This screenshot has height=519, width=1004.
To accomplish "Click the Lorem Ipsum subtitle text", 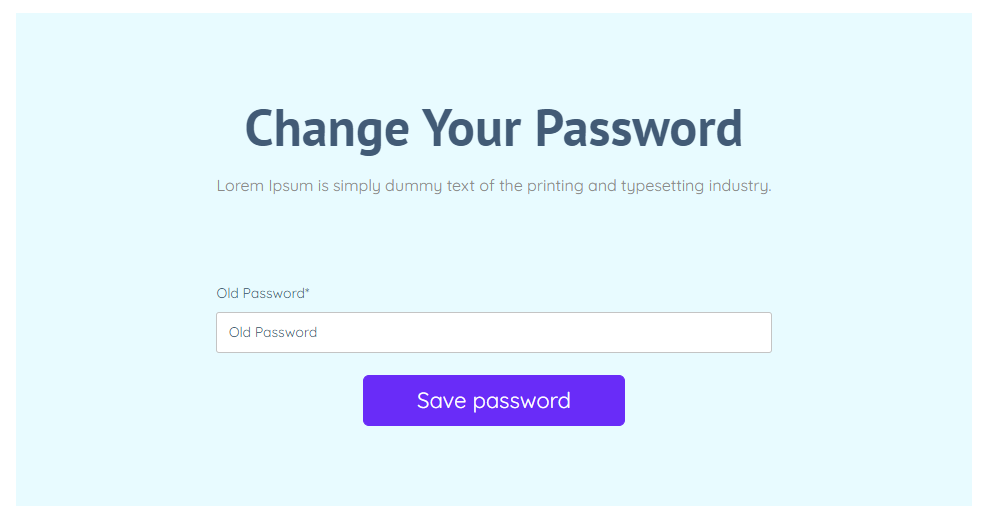I will [493, 185].
